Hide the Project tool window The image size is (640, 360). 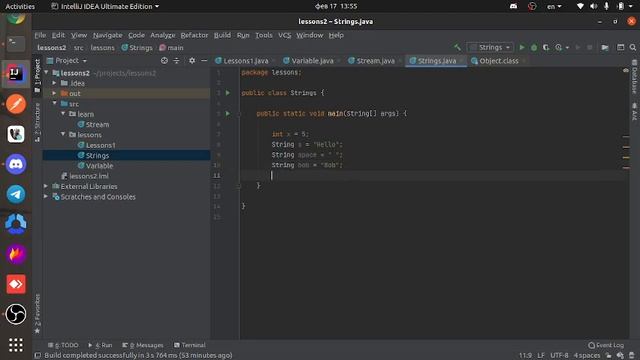click(x=204, y=60)
